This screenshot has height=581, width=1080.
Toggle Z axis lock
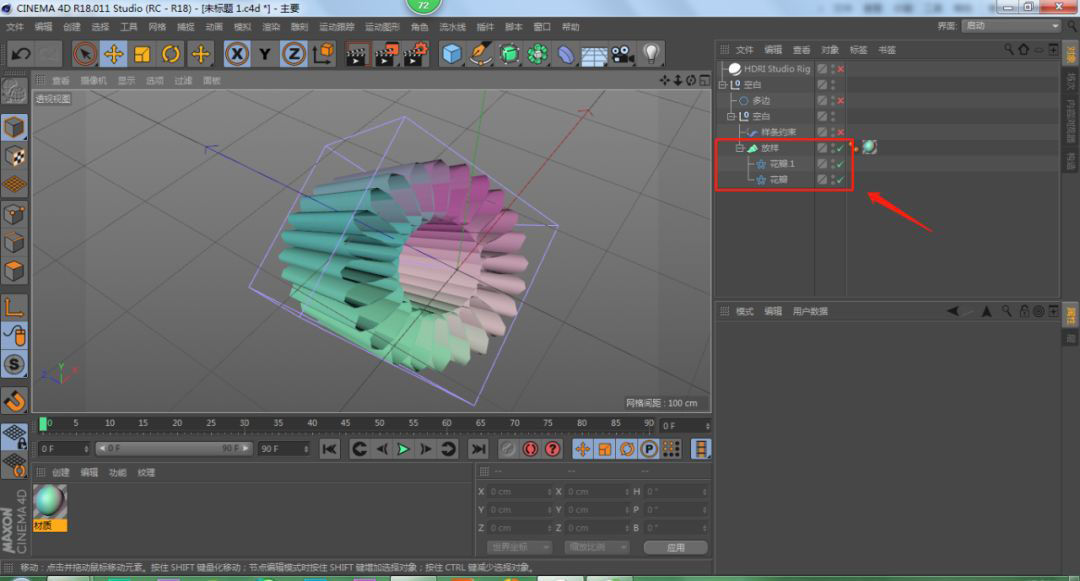coord(293,54)
